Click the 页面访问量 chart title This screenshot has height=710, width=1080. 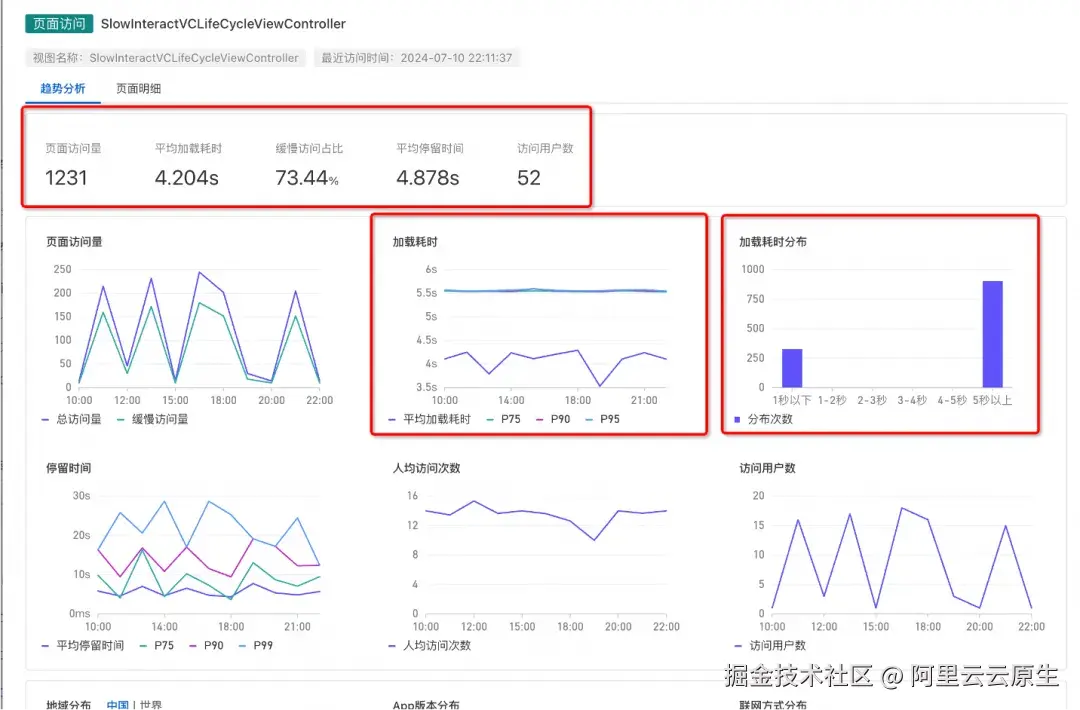coord(74,242)
